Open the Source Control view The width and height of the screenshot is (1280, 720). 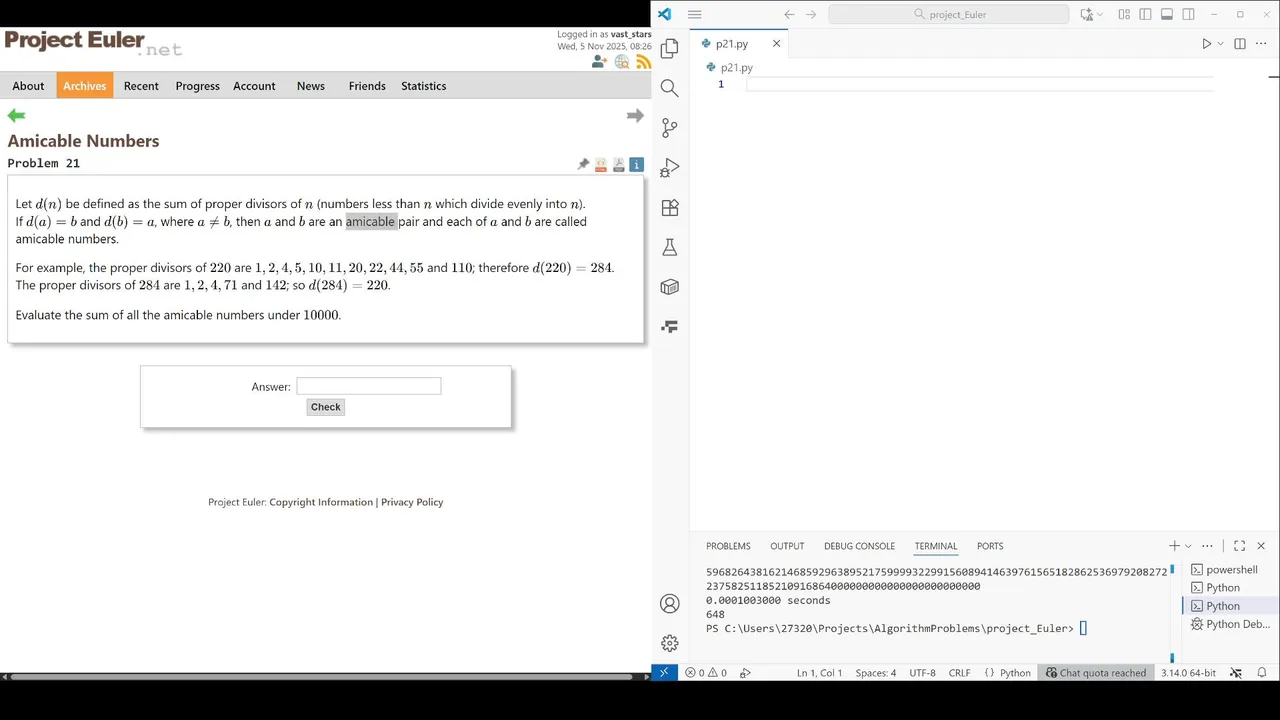670,128
